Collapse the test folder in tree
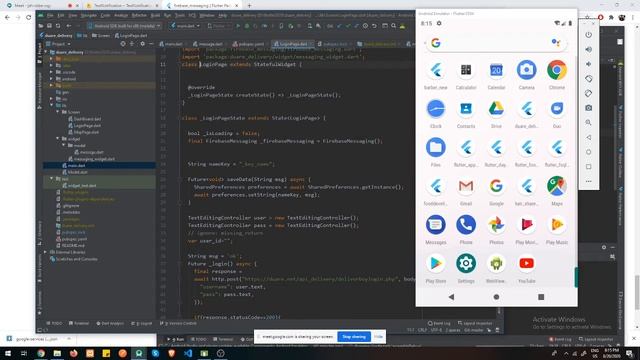 (x=52, y=179)
